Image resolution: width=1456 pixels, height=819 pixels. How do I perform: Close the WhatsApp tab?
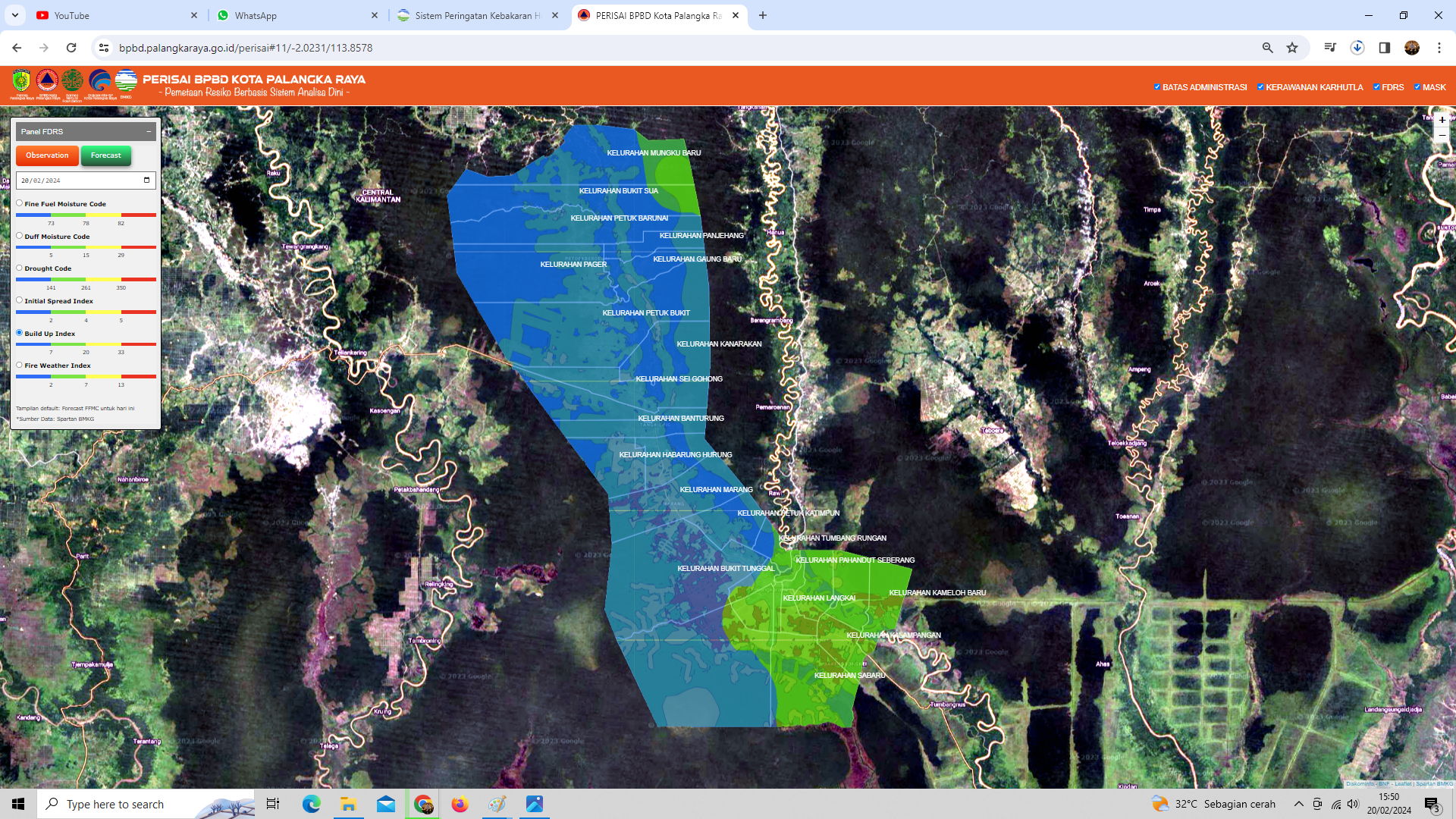pyautogui.click(x=375, y=15)
